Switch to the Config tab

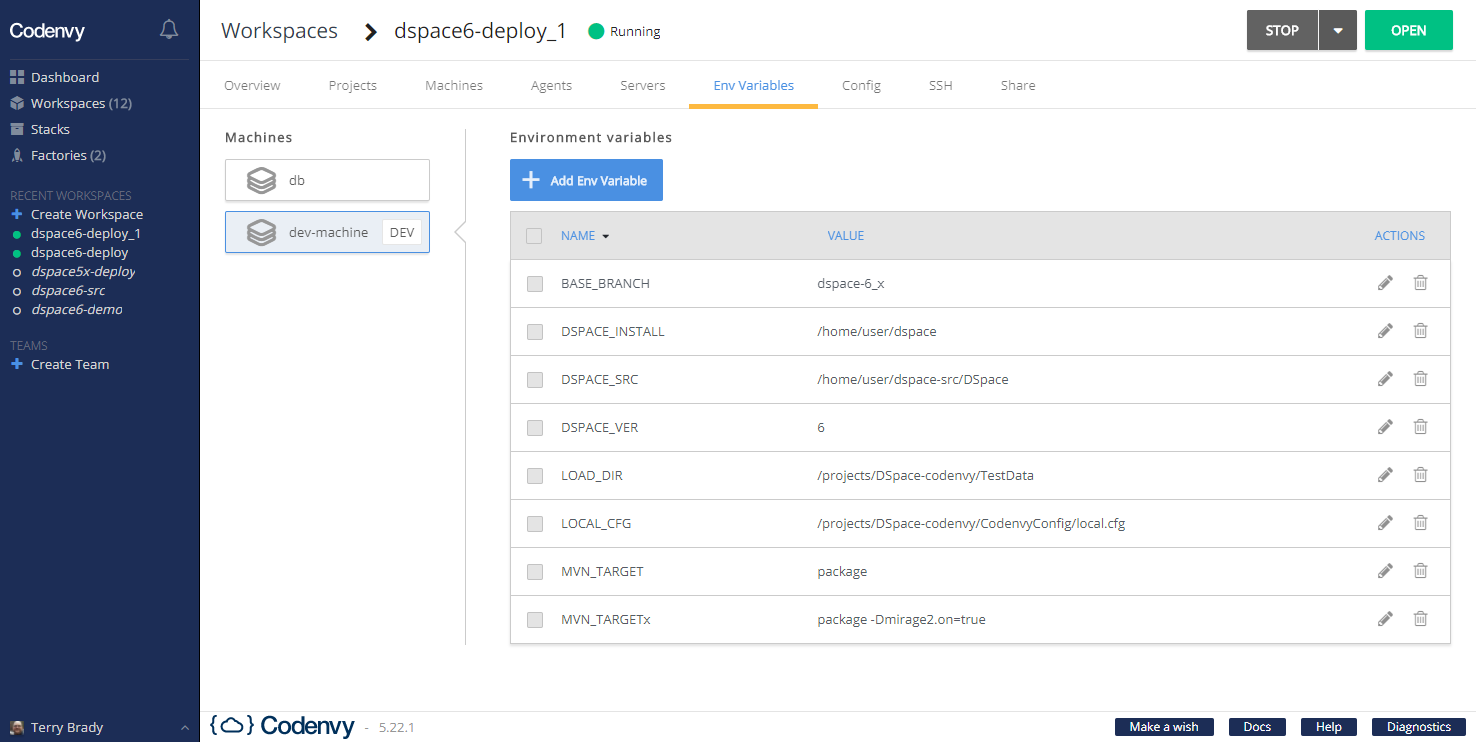click(x=861, y=85)
